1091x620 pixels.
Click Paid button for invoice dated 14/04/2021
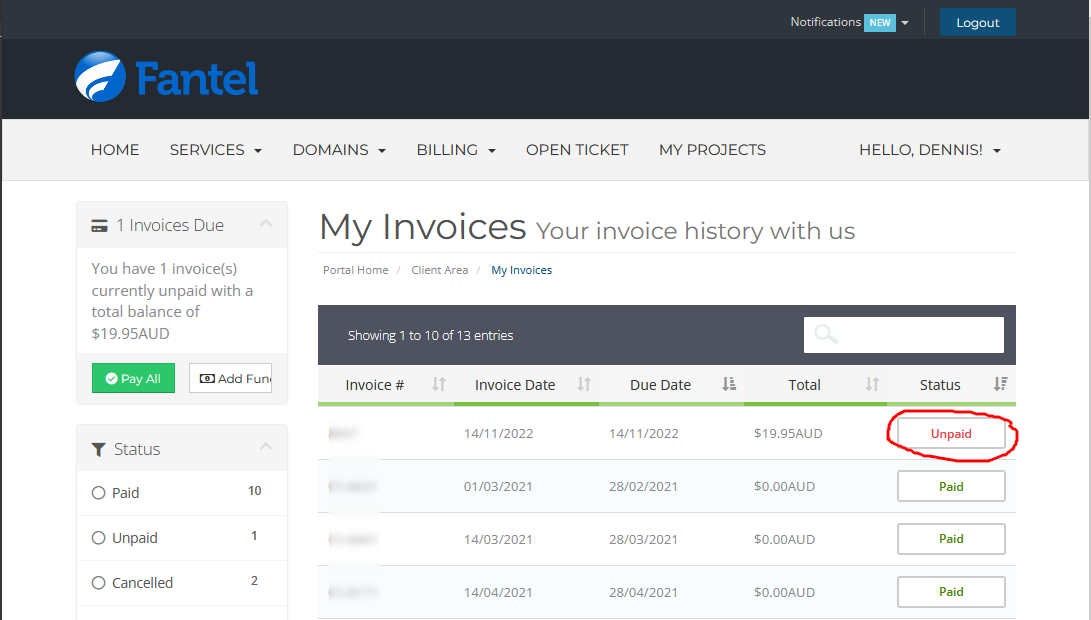pos(951,591)
